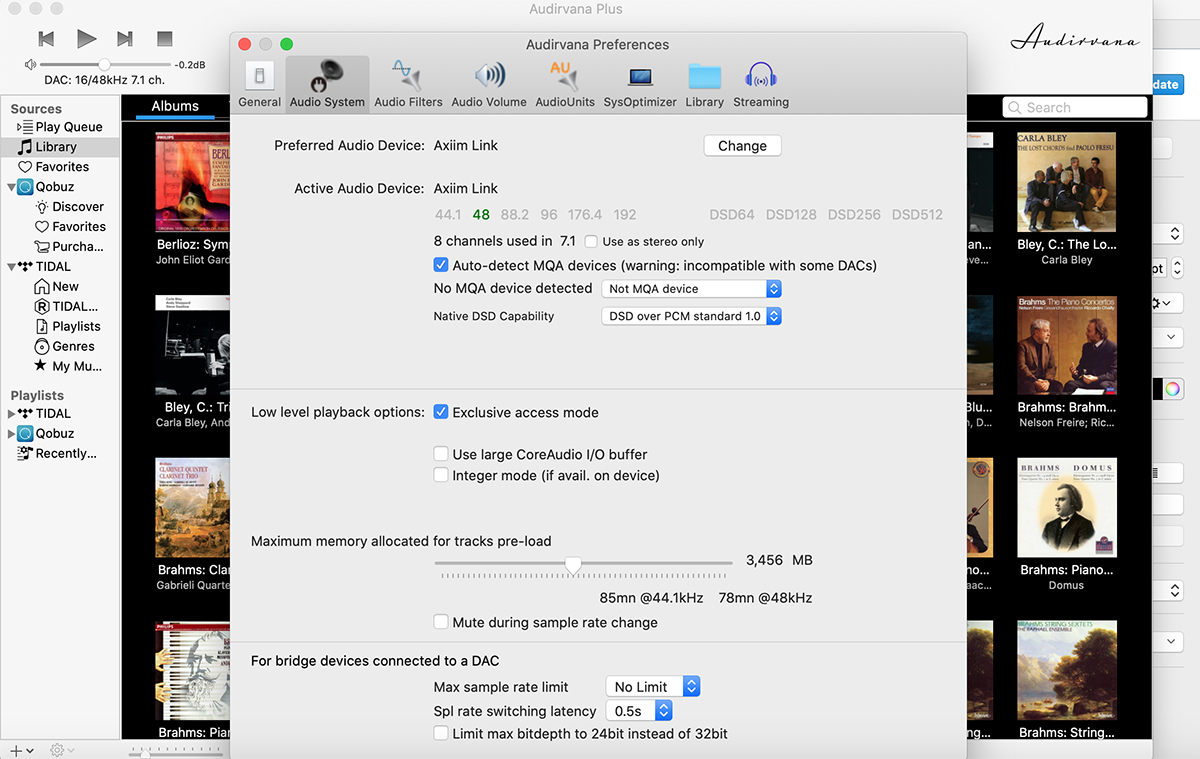
Task: Click the Search field
Action: (x=1075, y=107)
